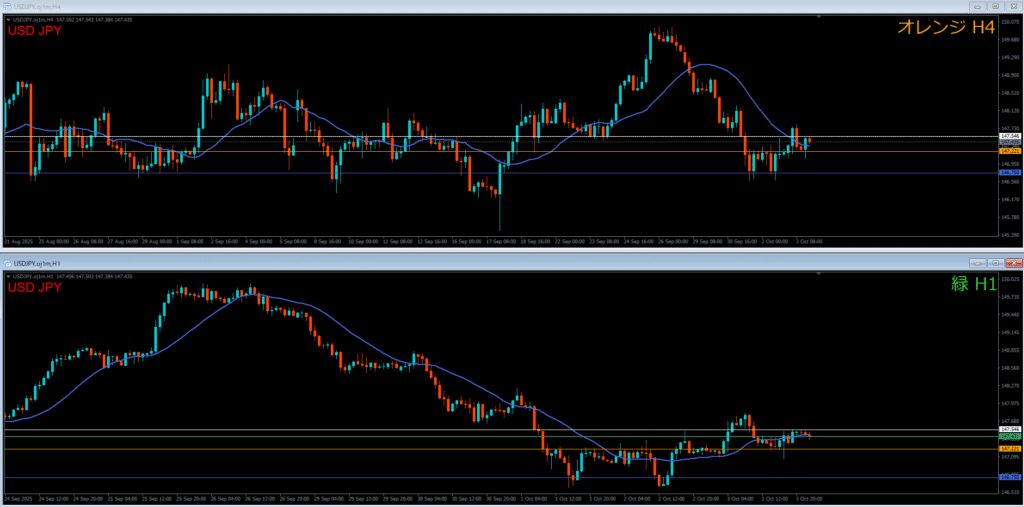Maximize the USDJPY H4 chart window

pyautogui.click(x=995, y=6)
